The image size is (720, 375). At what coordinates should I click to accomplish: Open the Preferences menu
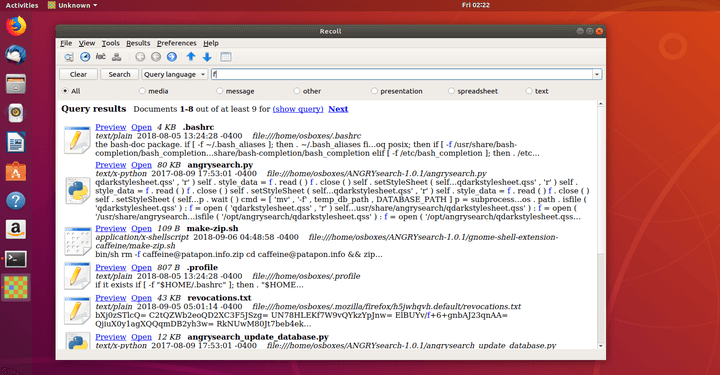(176, 43)
